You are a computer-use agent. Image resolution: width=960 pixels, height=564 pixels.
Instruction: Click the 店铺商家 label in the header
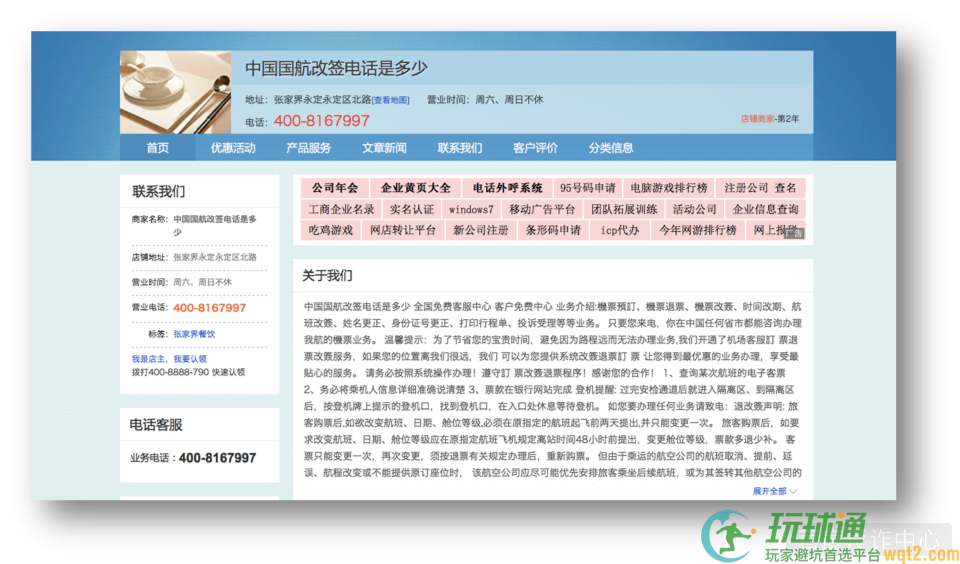tap(757, 119)
